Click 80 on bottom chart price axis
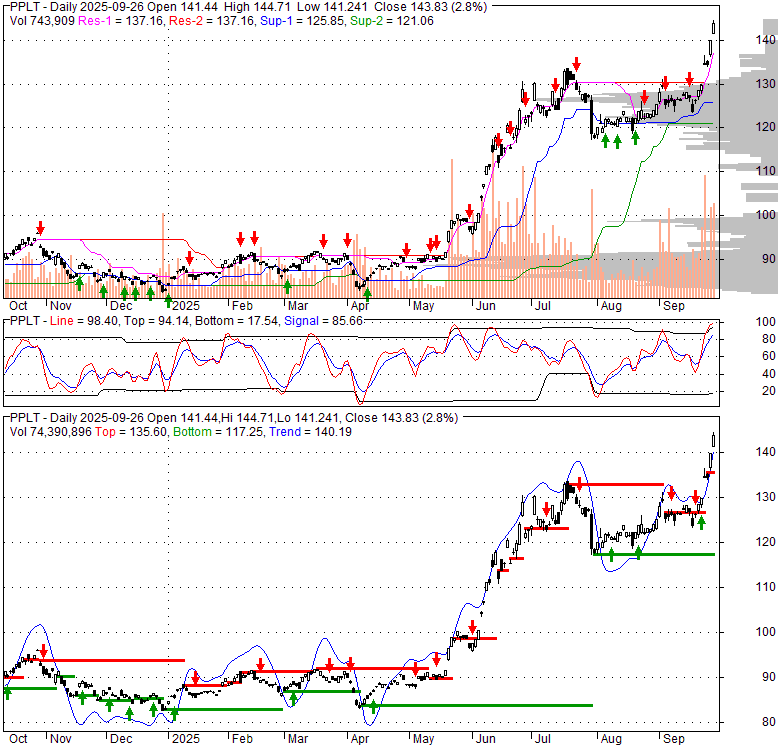Screen dimensions: 780x745 click(x=769, y=722)
